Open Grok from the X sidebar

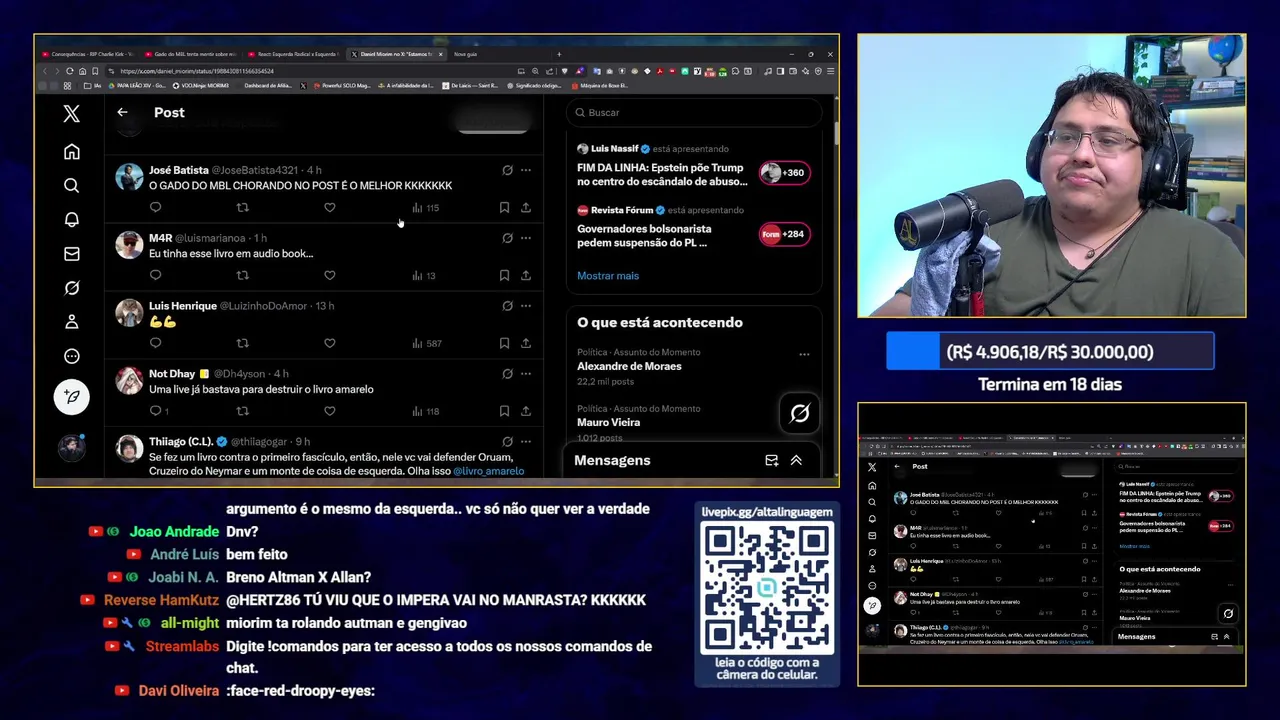pyautogui.click(x=71, y=288)
